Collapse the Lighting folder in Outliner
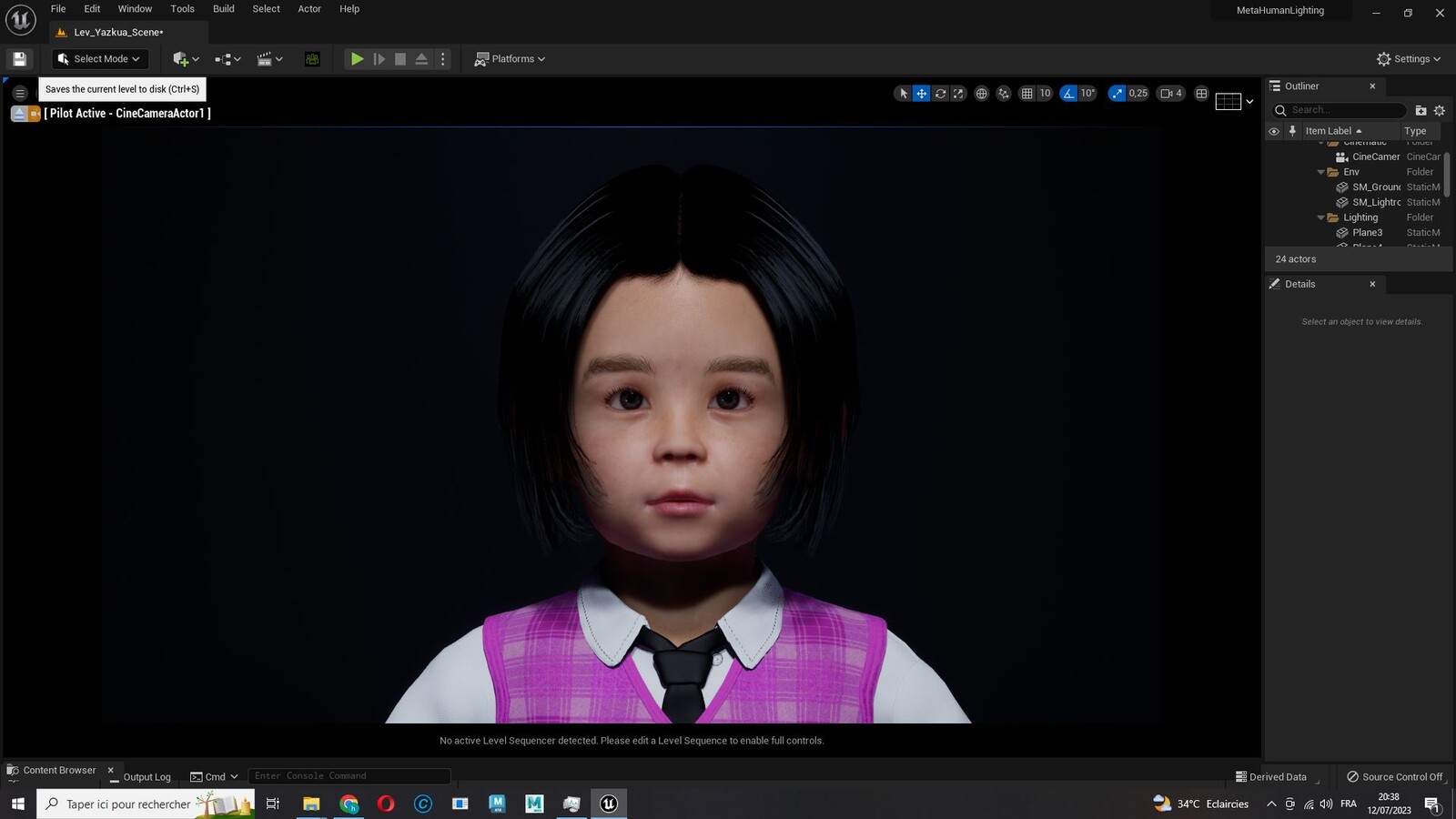 coord(1321,217)
